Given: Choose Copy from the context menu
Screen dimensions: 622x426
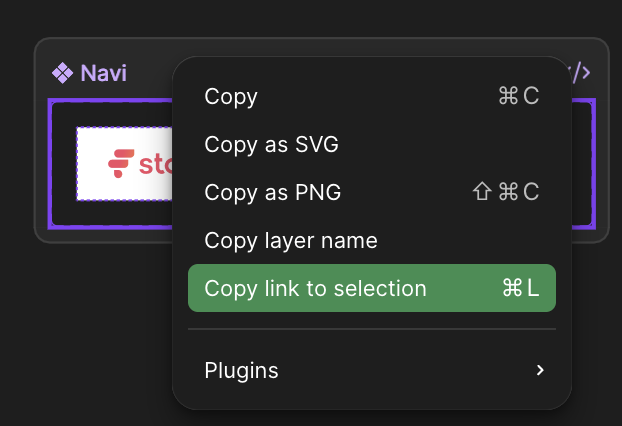Looking at the screenshot, I should [231, 97].
